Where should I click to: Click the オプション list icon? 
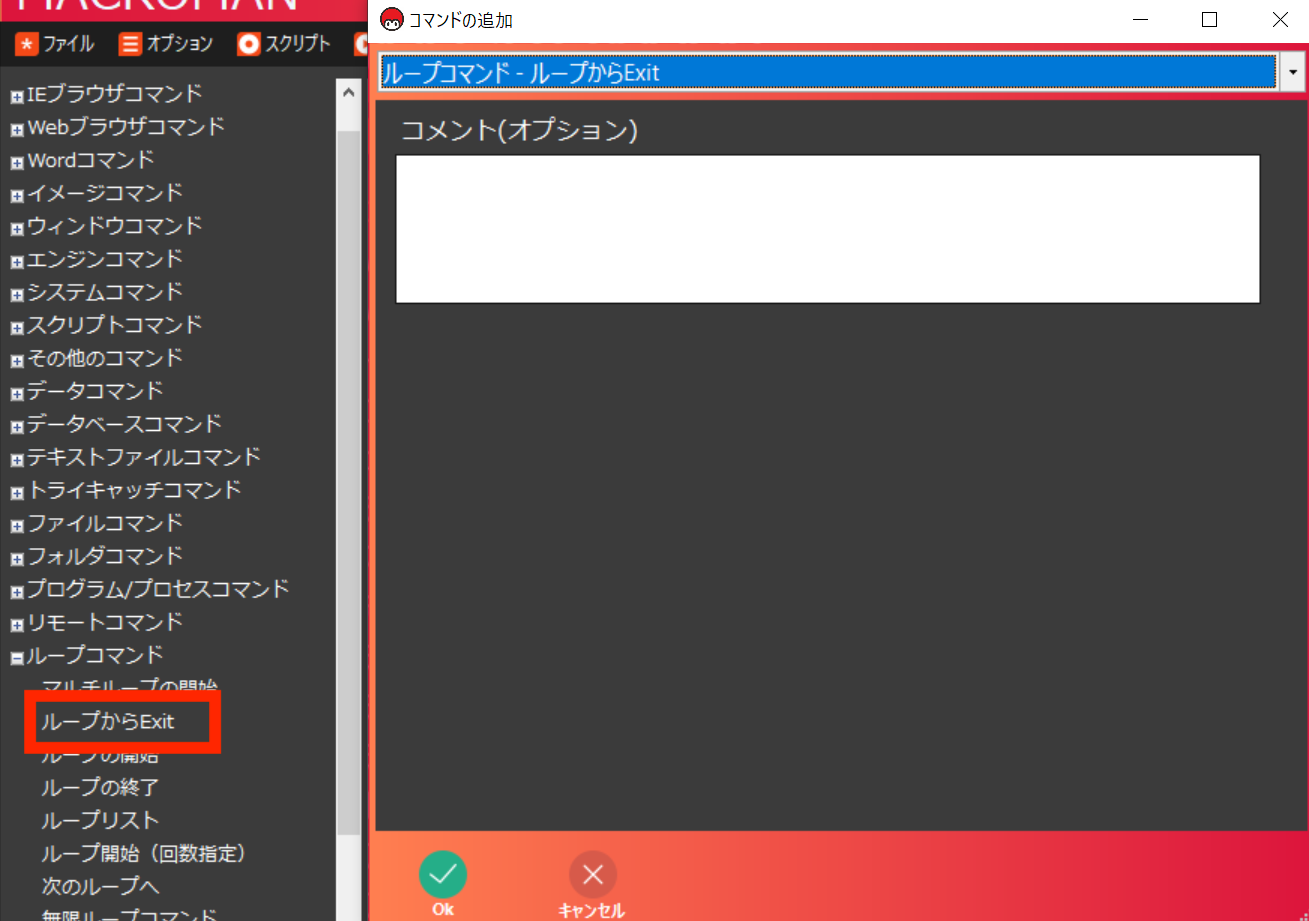(130, 44)
